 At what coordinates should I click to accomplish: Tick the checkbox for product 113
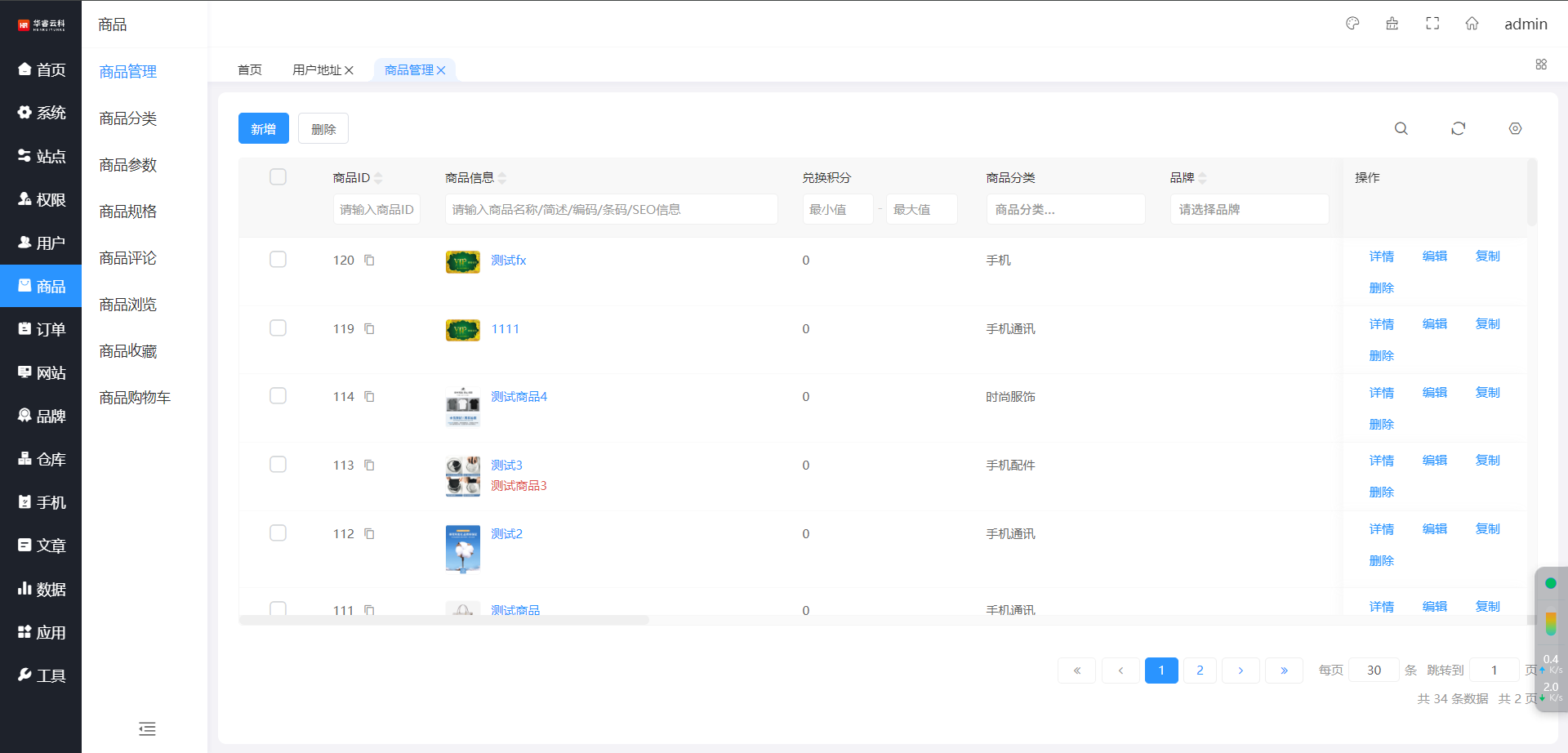click(278, 465)
